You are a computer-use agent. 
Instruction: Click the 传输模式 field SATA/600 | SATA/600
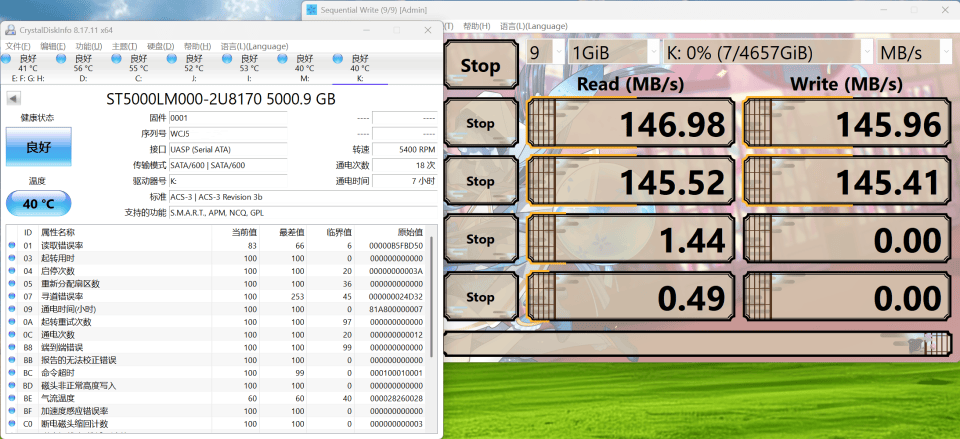coord(228,165)
